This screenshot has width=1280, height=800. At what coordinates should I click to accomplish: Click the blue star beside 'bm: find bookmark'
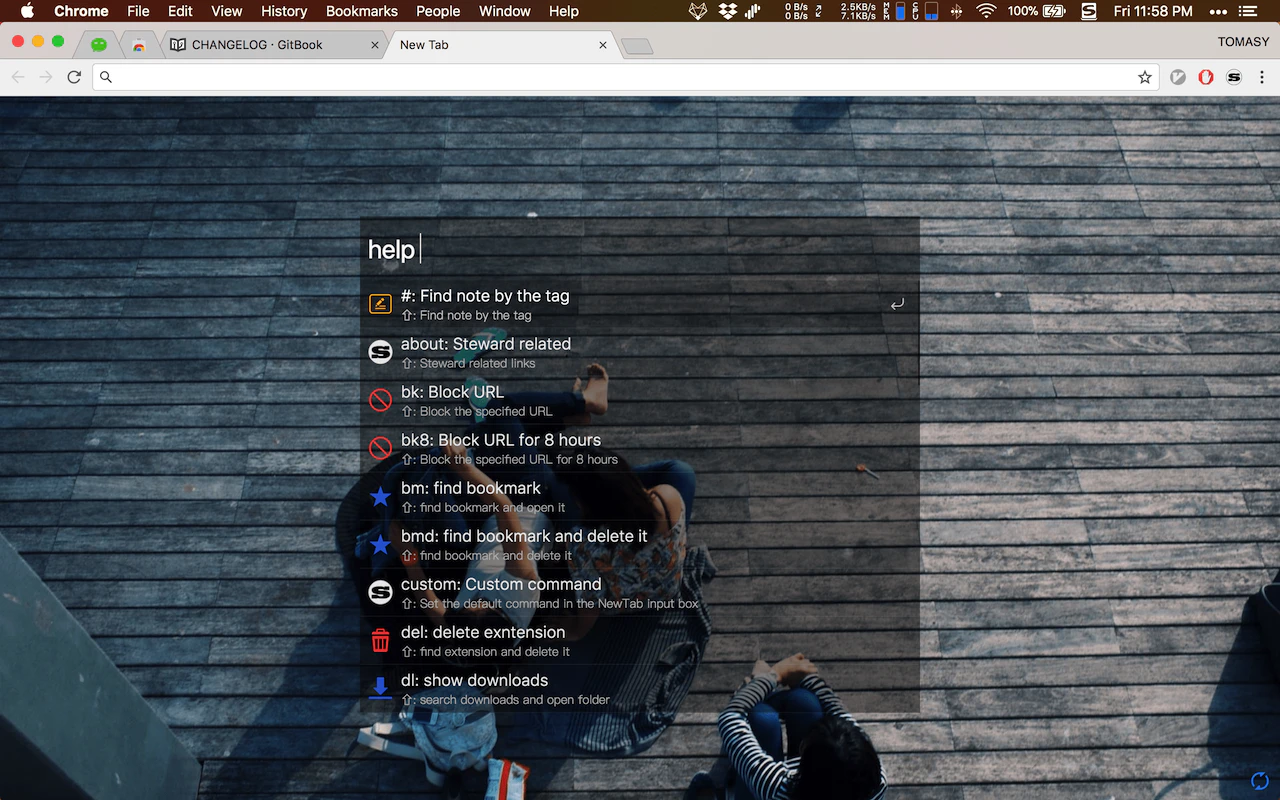click(x=380, y=496)
